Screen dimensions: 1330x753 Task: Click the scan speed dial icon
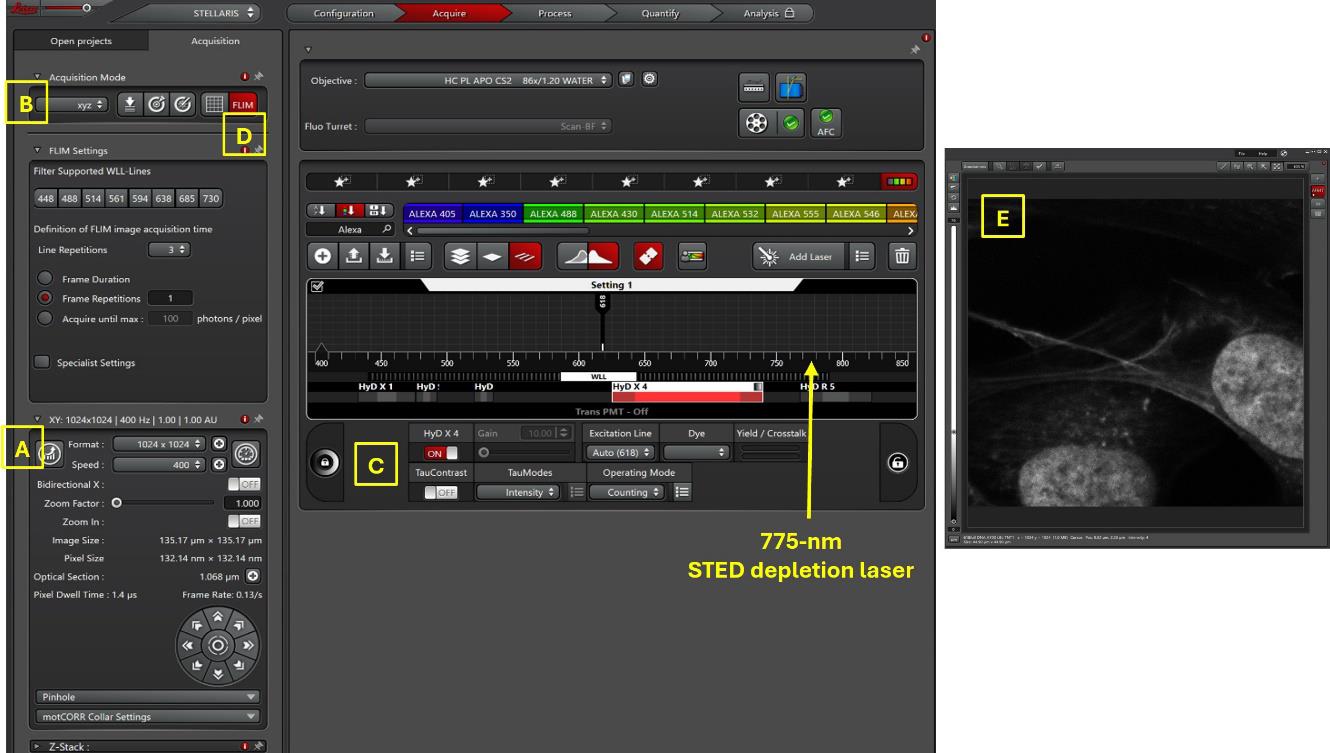pyautogui.click(x=246, y=454)
